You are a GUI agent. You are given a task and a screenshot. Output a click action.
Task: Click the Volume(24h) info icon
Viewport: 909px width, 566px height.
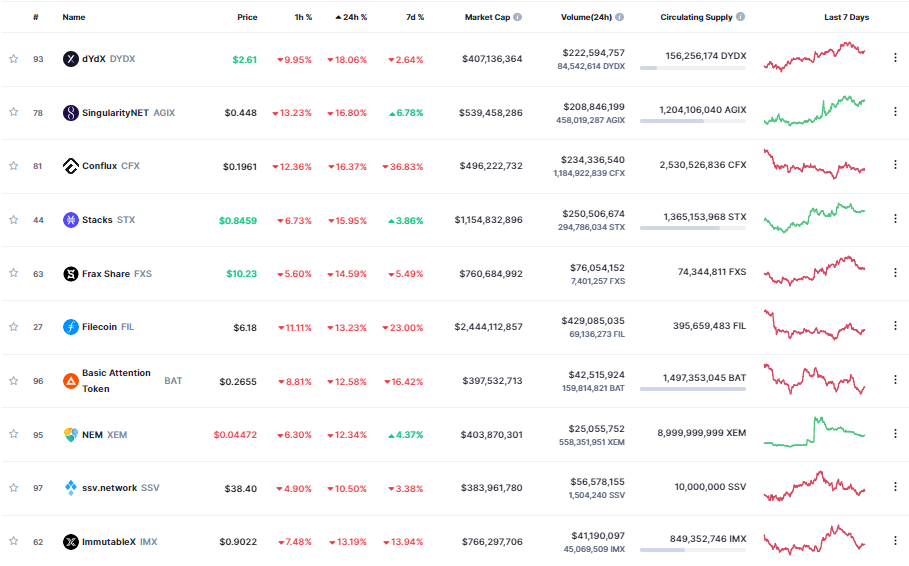(x=620, y=17)
